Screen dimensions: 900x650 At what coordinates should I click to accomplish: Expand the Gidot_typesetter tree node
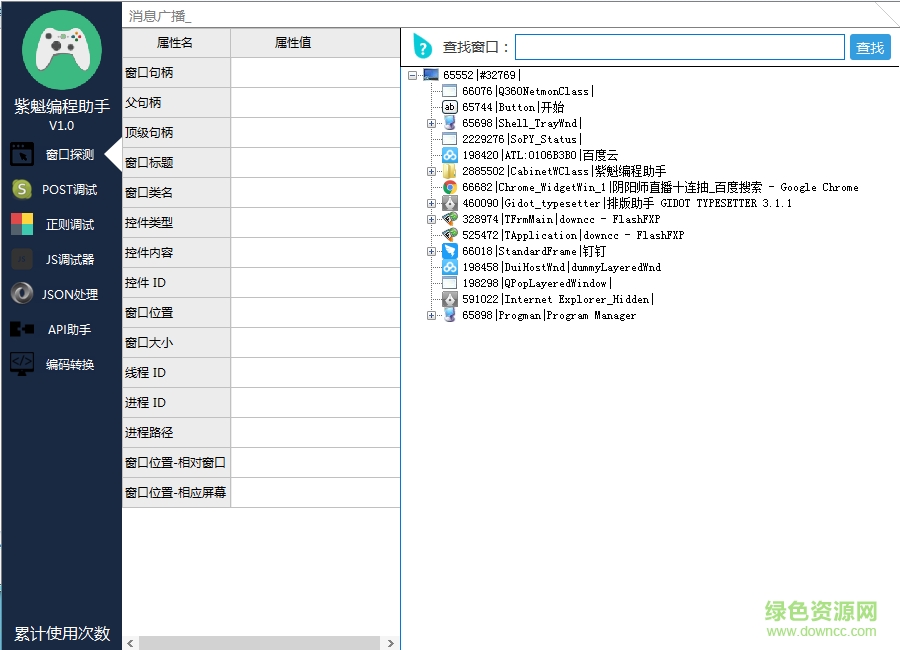(x=431, y=203)
